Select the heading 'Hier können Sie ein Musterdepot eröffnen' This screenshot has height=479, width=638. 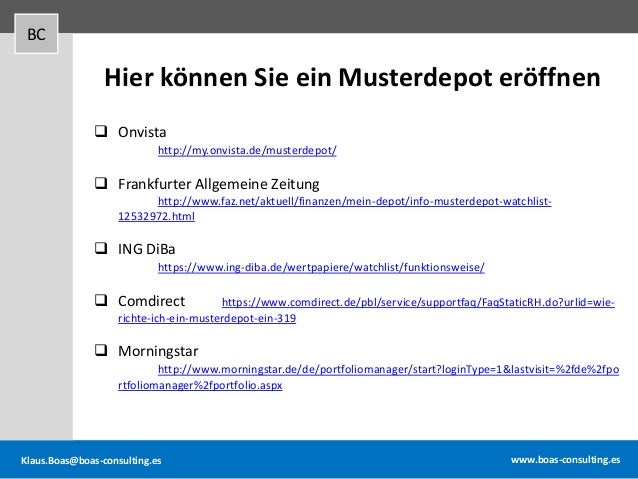coord(352,77)
